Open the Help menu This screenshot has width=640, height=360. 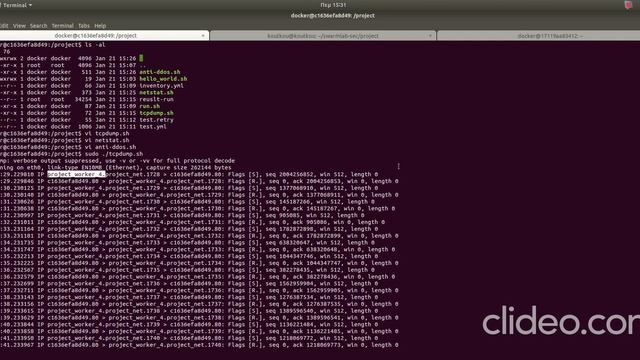click(100, 26)
